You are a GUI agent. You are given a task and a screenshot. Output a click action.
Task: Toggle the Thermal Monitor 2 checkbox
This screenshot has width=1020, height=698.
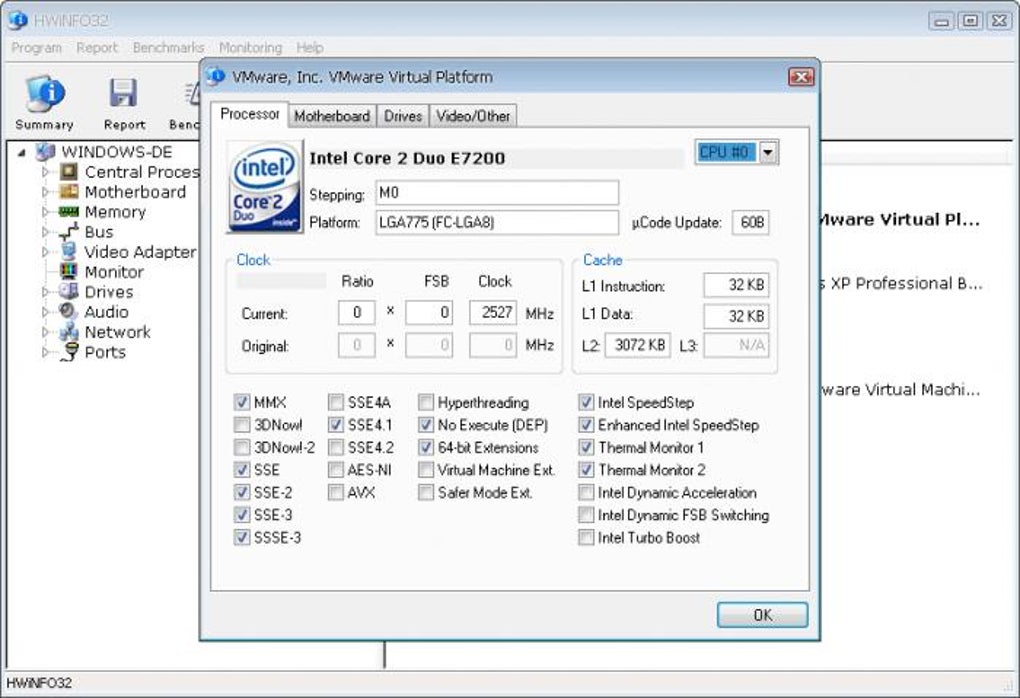pos(586,470)
